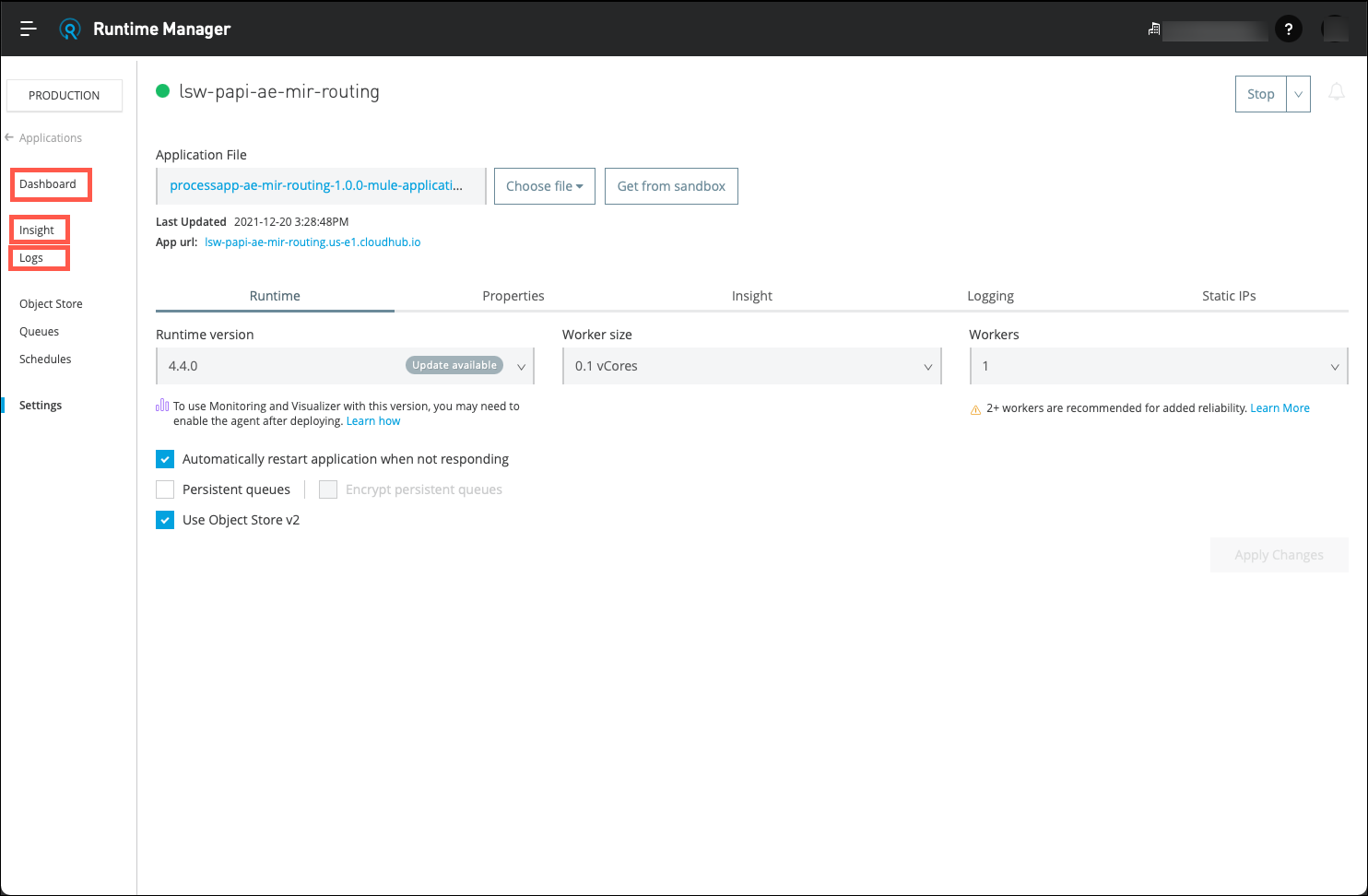
Task: Open the user profile avatar
Action: [x=1335, y=29]
